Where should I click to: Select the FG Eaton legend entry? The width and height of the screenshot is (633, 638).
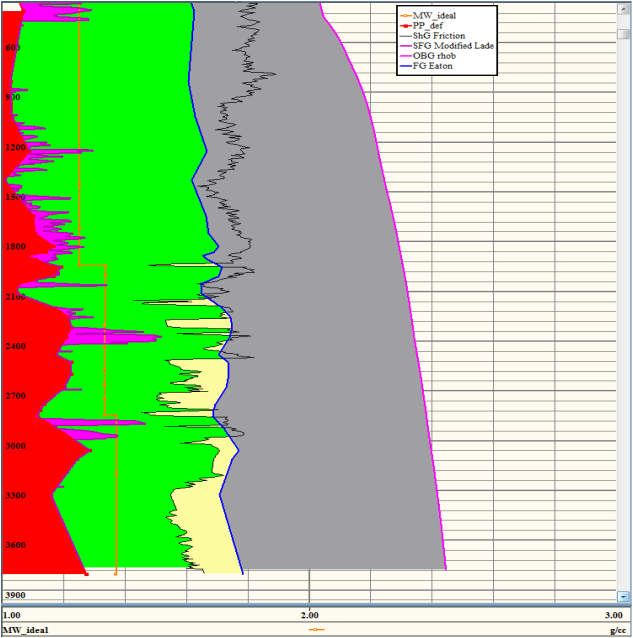(436, 66)
